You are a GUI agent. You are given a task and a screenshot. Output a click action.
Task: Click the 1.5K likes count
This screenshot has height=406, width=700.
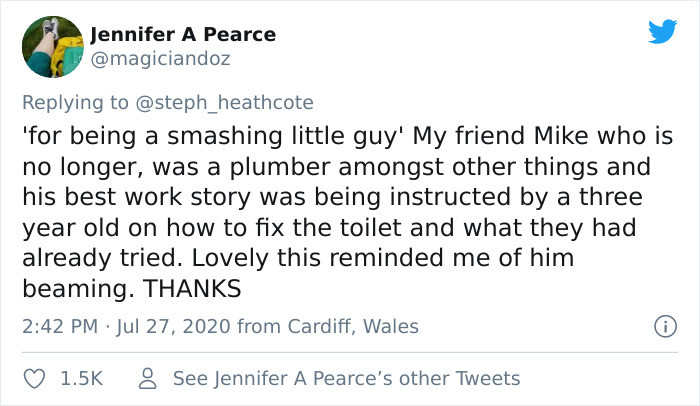81,378
